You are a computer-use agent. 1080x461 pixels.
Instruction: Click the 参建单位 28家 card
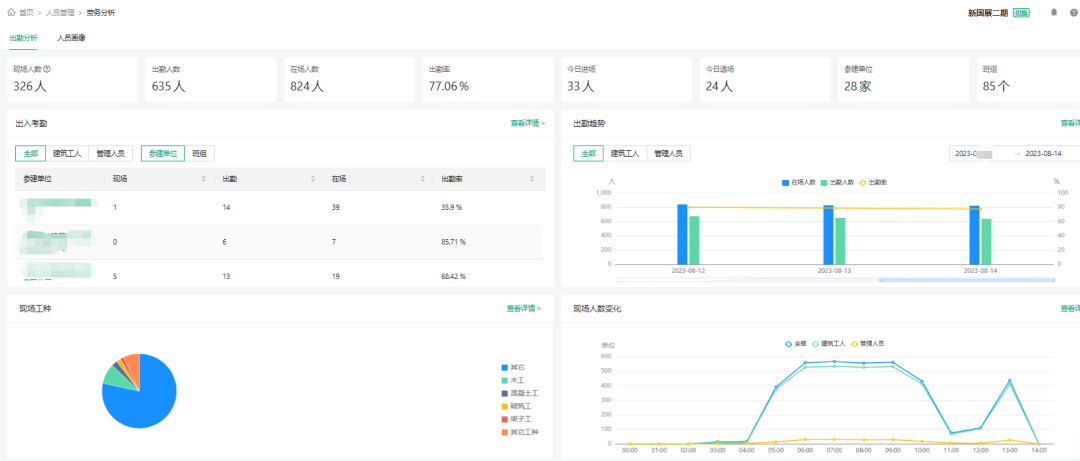tap(903, 80)
